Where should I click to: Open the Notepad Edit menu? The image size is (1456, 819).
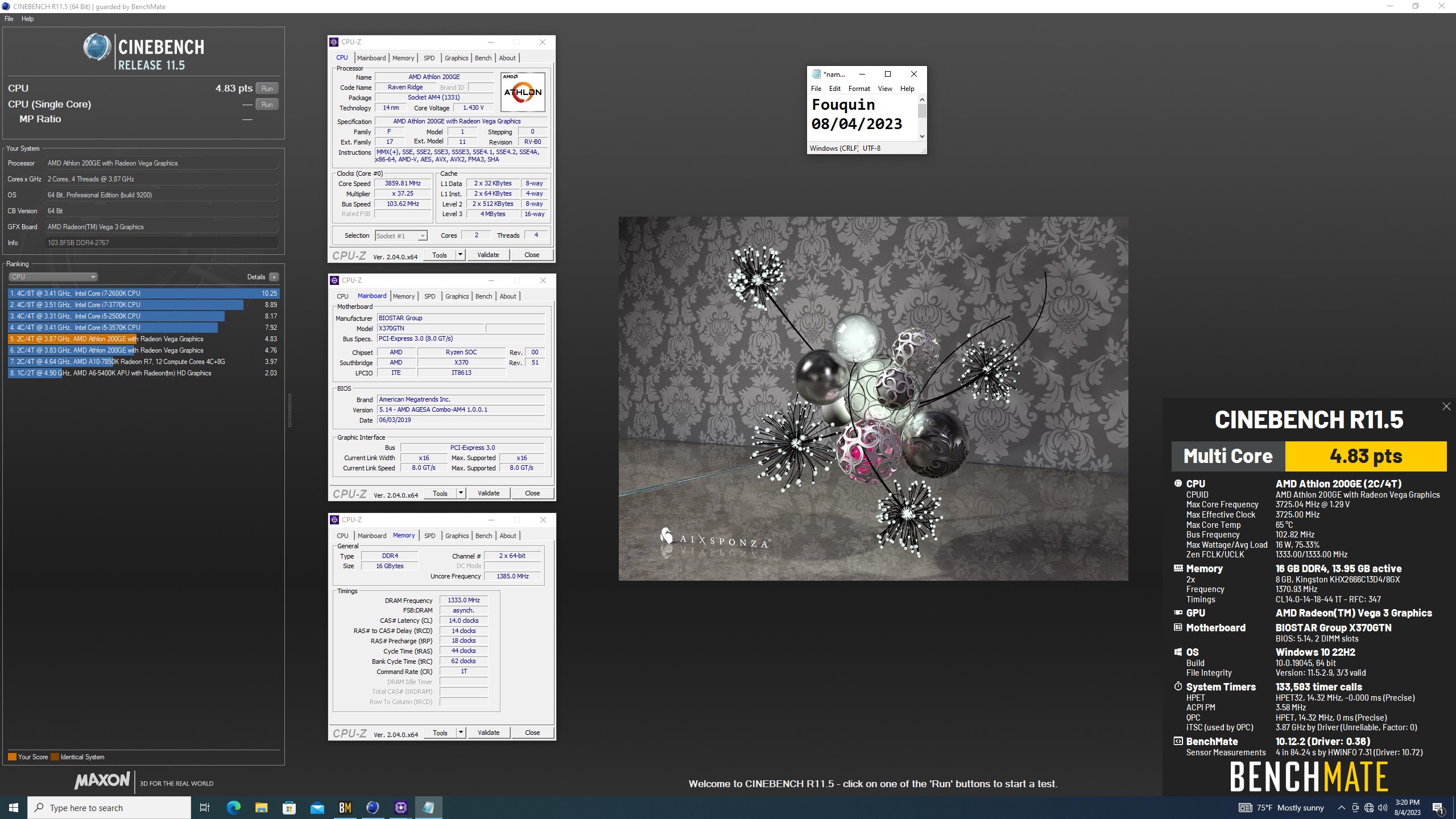834,89
